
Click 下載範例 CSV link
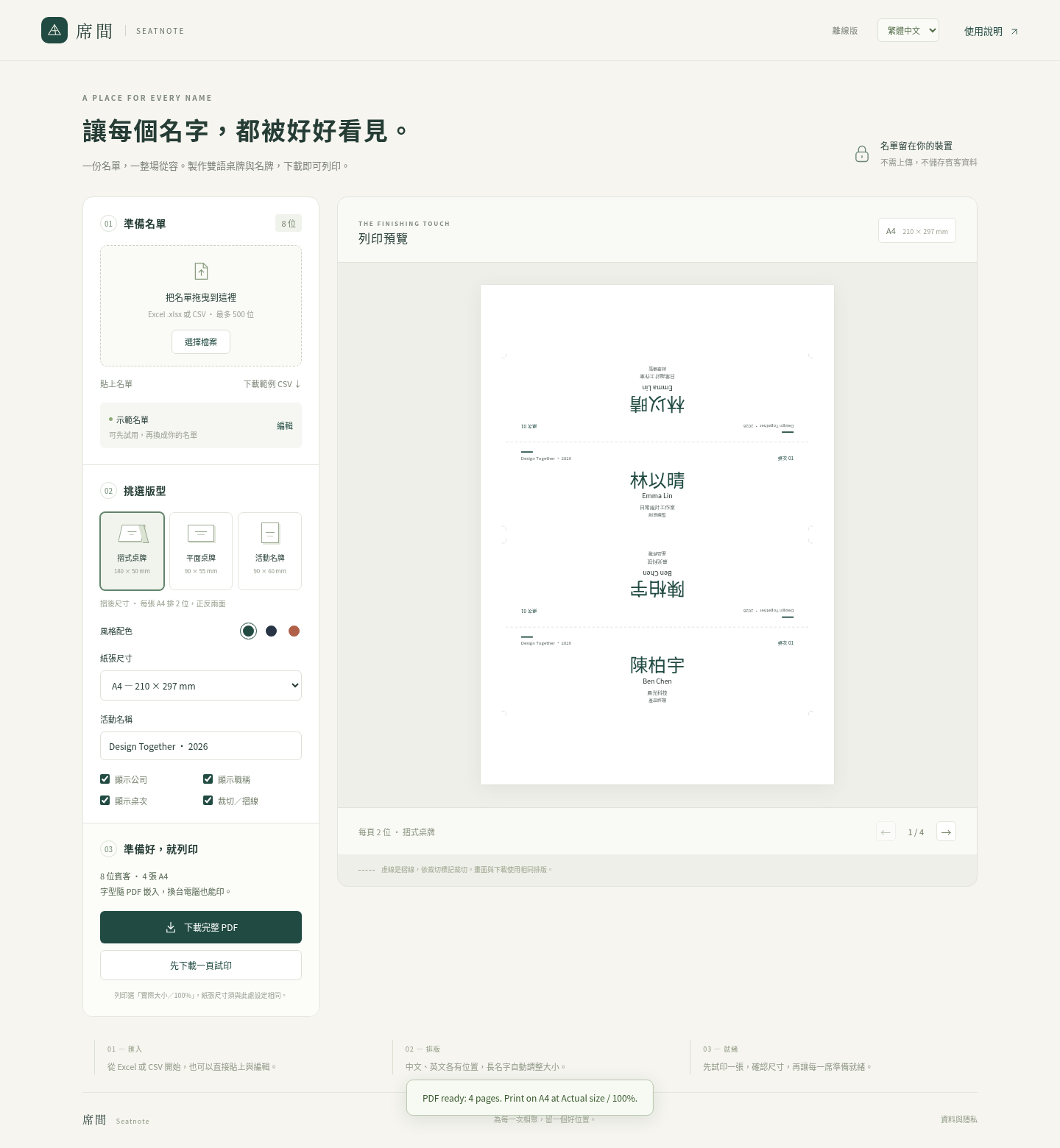click(x=272, y=384)
